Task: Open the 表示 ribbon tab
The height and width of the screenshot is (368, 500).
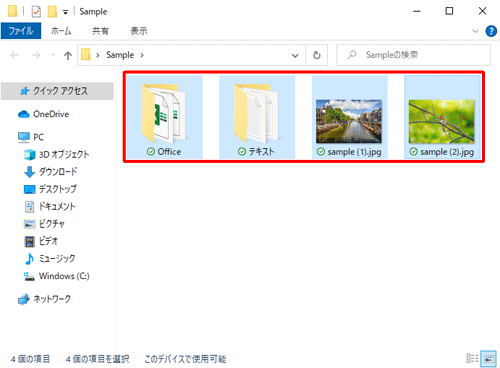Action: pyautogui.click(x=139, y=31)
